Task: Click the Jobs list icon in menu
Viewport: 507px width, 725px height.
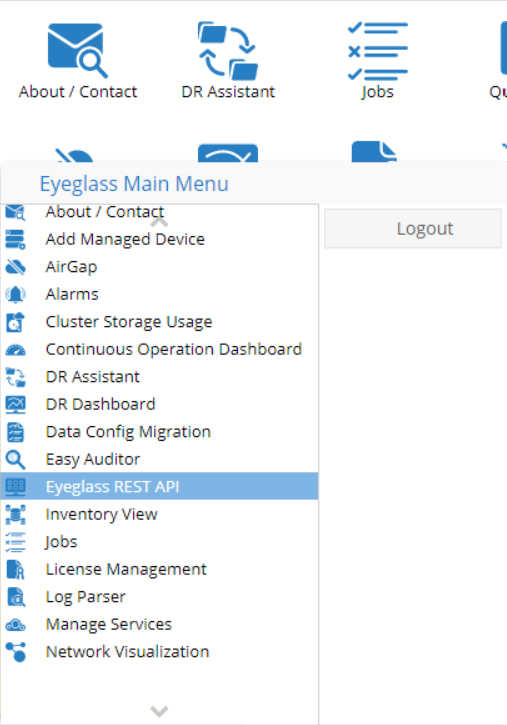Action: point(15,542)
